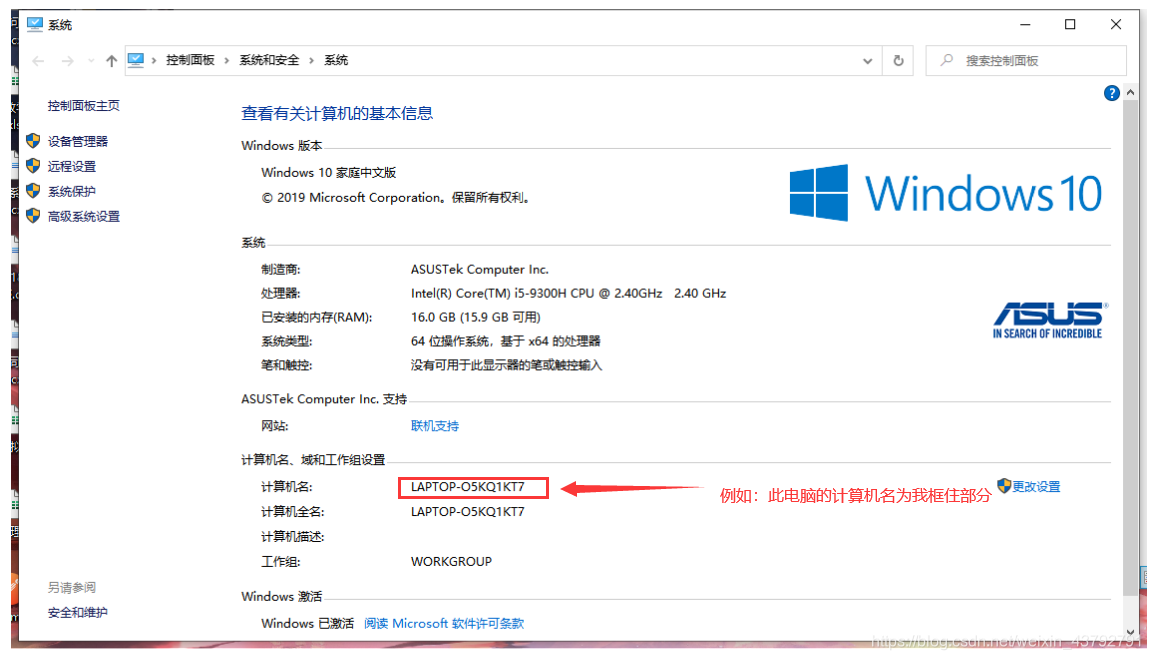Select the computer name LAPTOP-O5KQ1KT7 text

pos(468,487)
